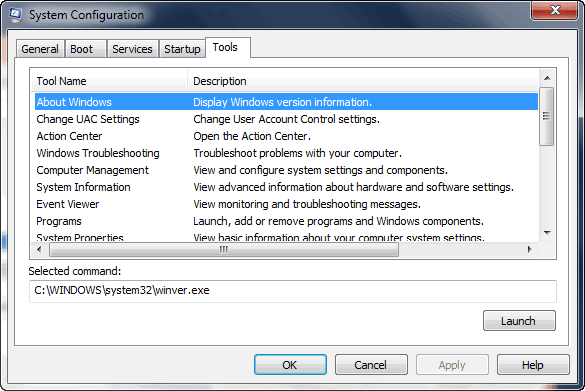
Task: Switch to the Startup tab
Action: 182,49
